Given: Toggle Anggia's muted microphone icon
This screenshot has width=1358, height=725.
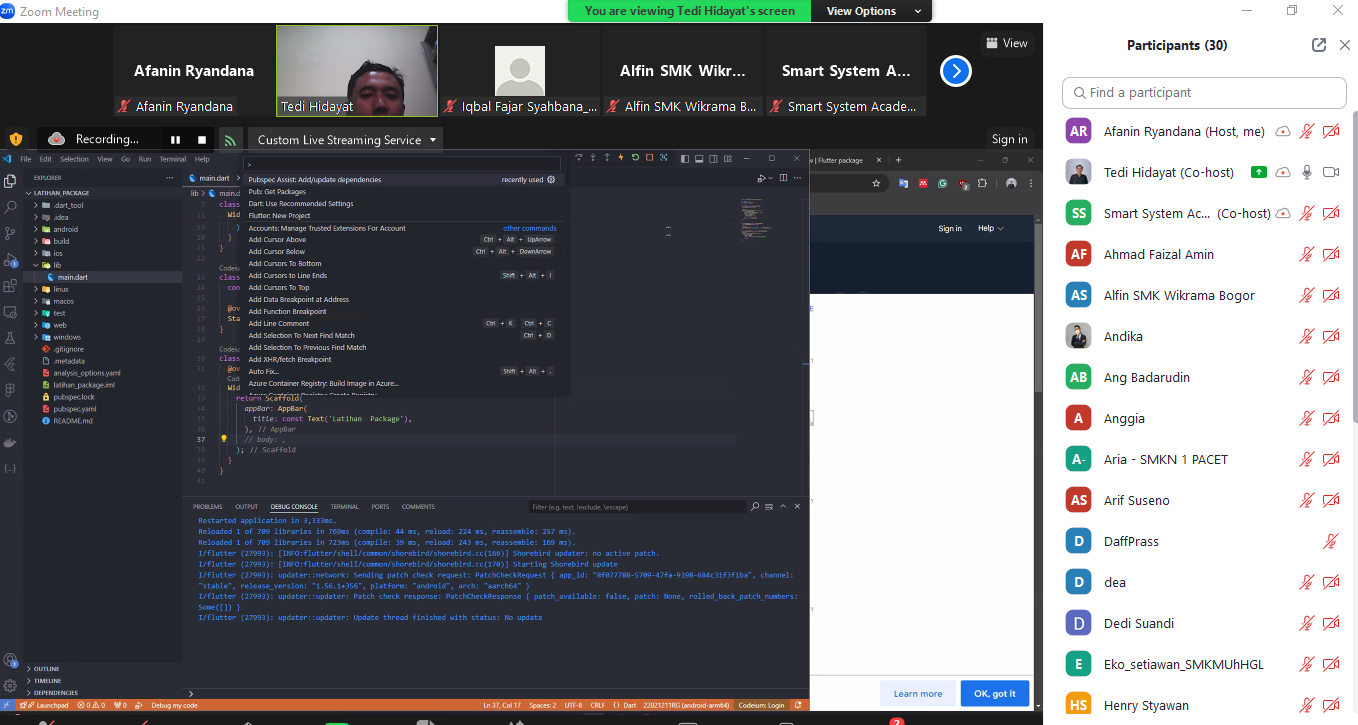Looking at the screenshot, I should (1306, 418).
